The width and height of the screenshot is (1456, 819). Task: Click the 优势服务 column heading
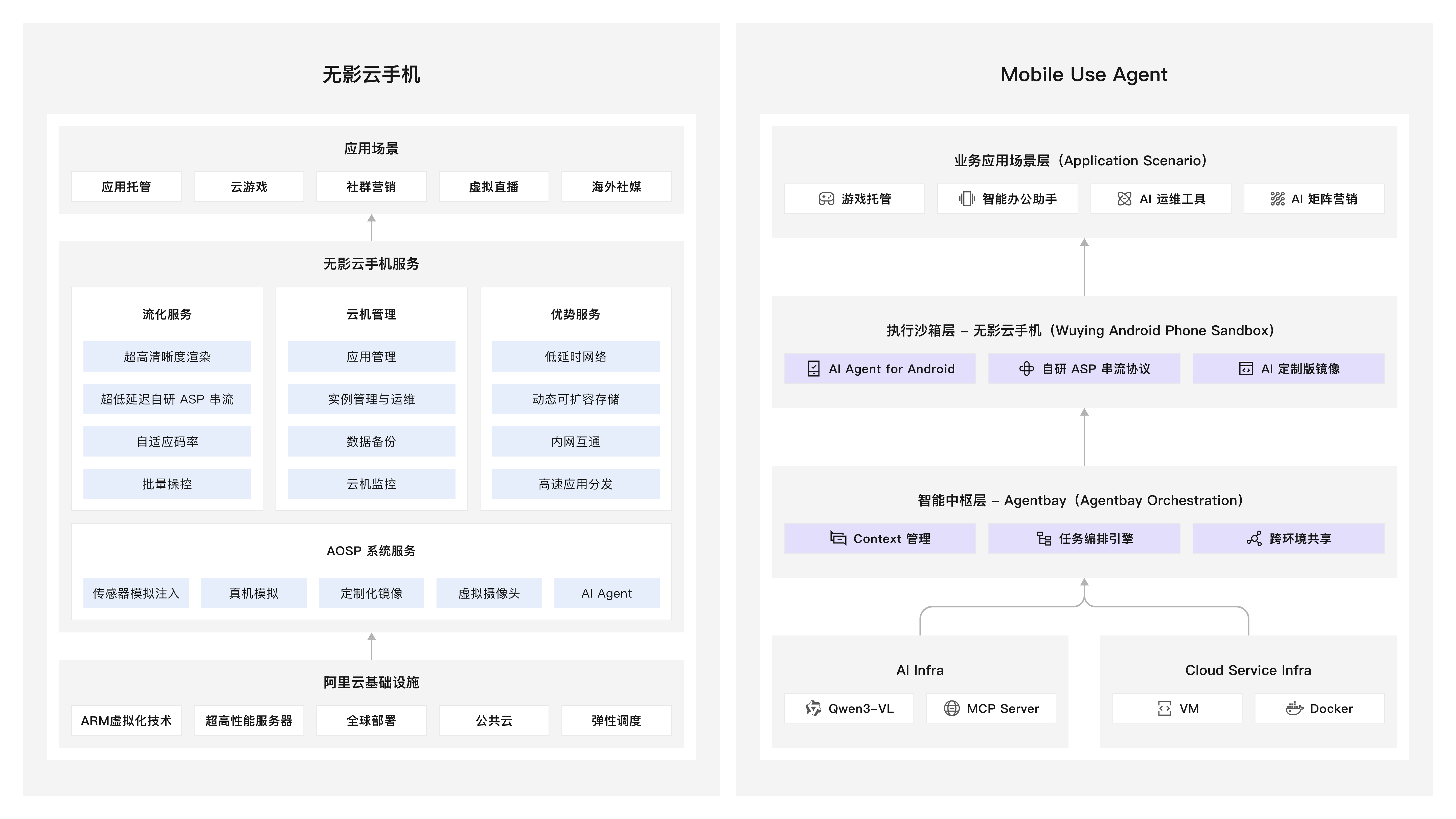(575, 314)
